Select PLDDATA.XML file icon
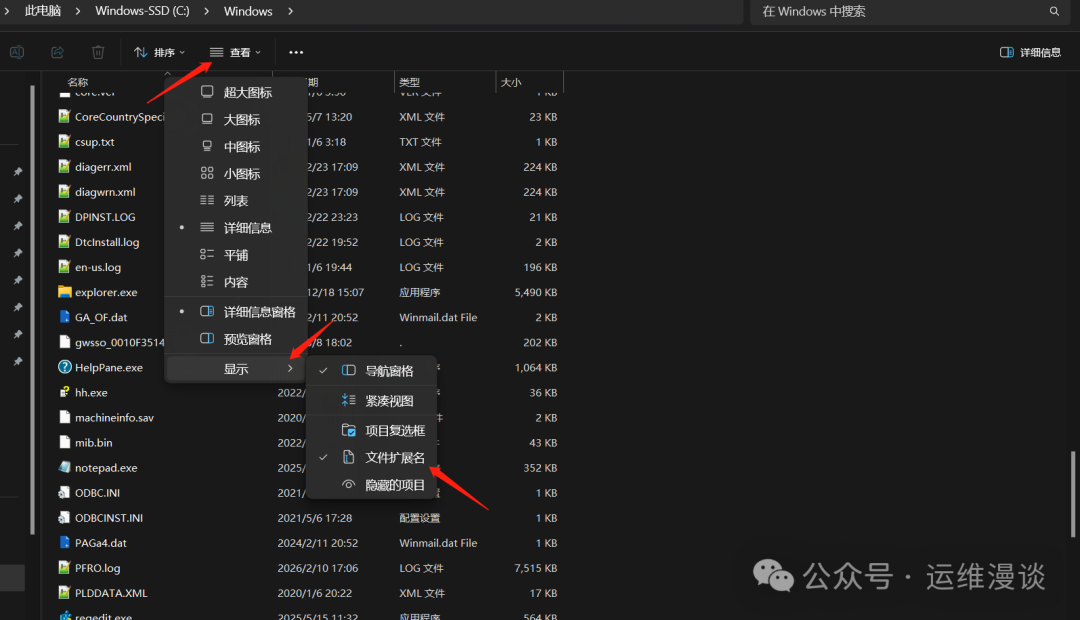1080x620 pixels. pyautogui.click(x=65, y=592)
